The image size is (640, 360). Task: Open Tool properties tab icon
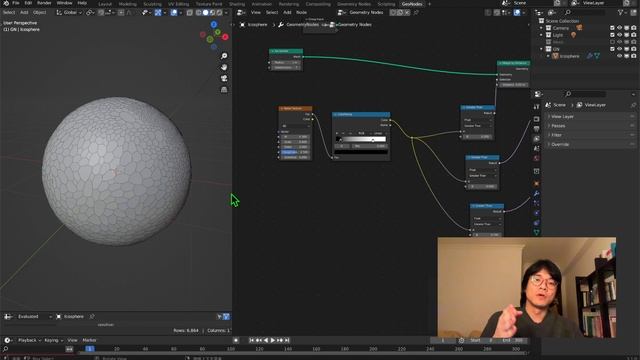pos(536,107)
